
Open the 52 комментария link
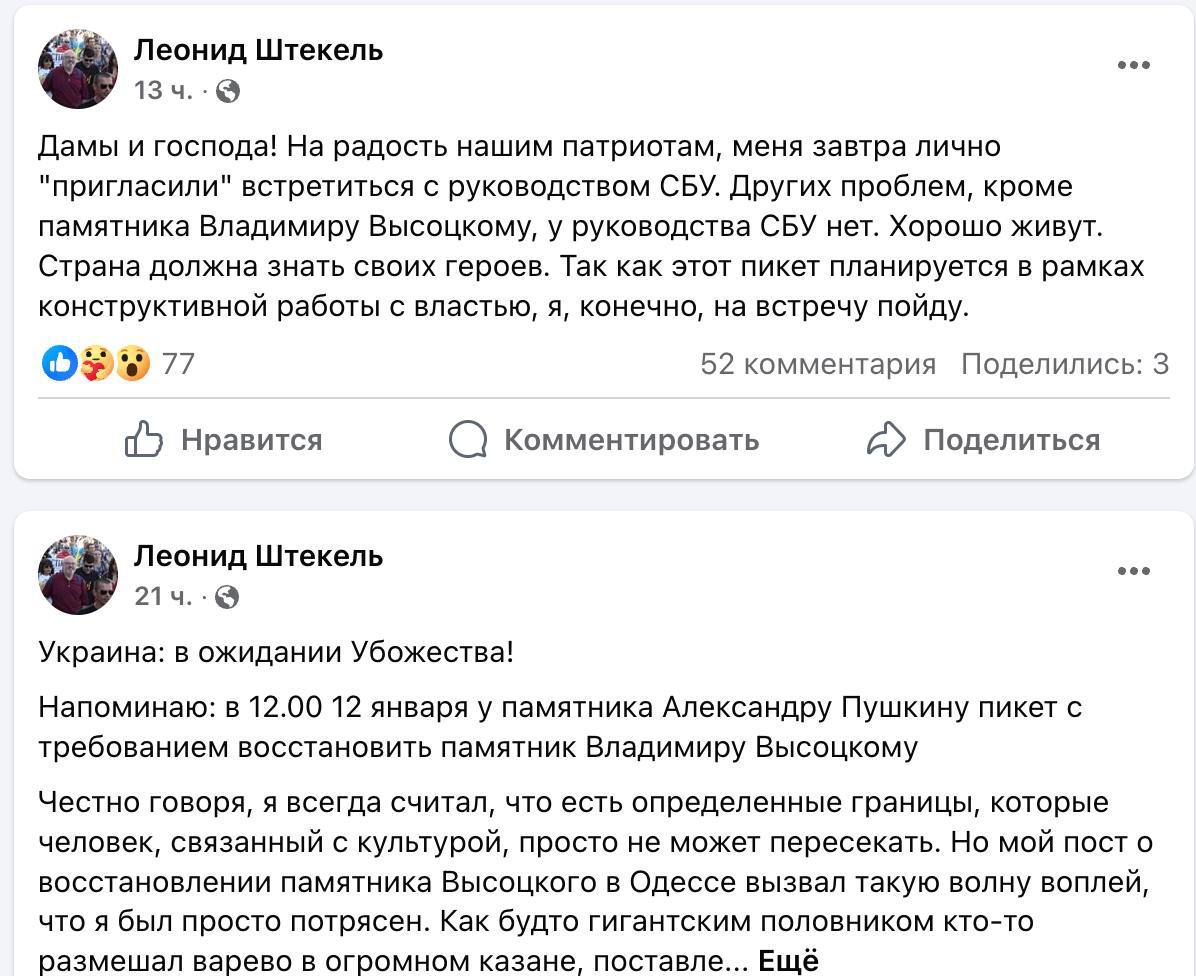tap(818, 364)
